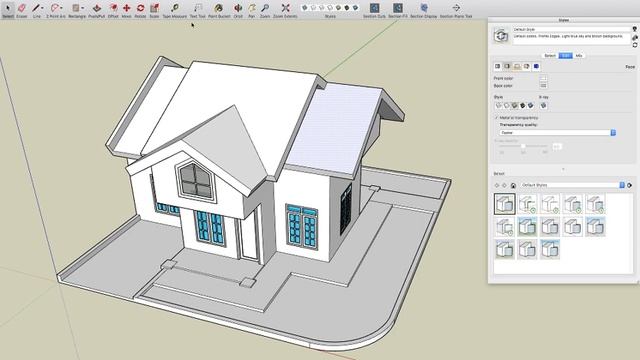Toggle Material transparency checkbox
Viewport: 640px width, 360px height.
click(x=497, y=118)
